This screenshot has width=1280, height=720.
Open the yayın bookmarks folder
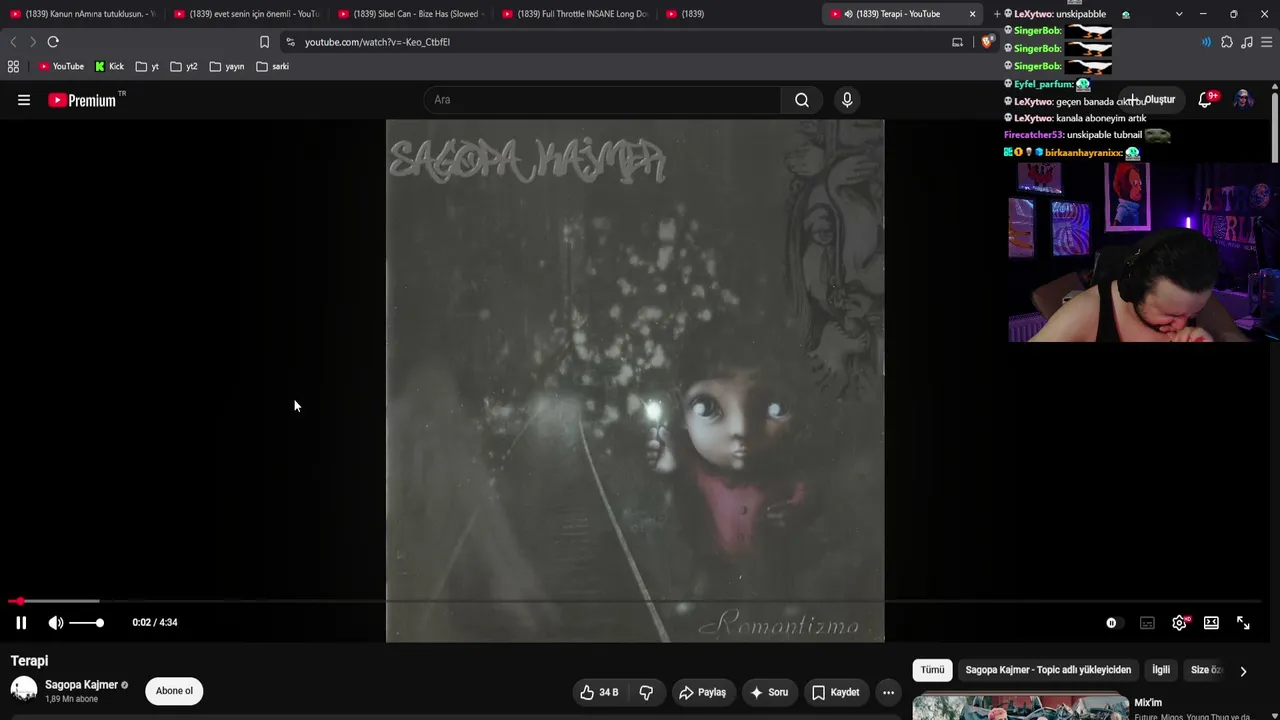[227, 67]
